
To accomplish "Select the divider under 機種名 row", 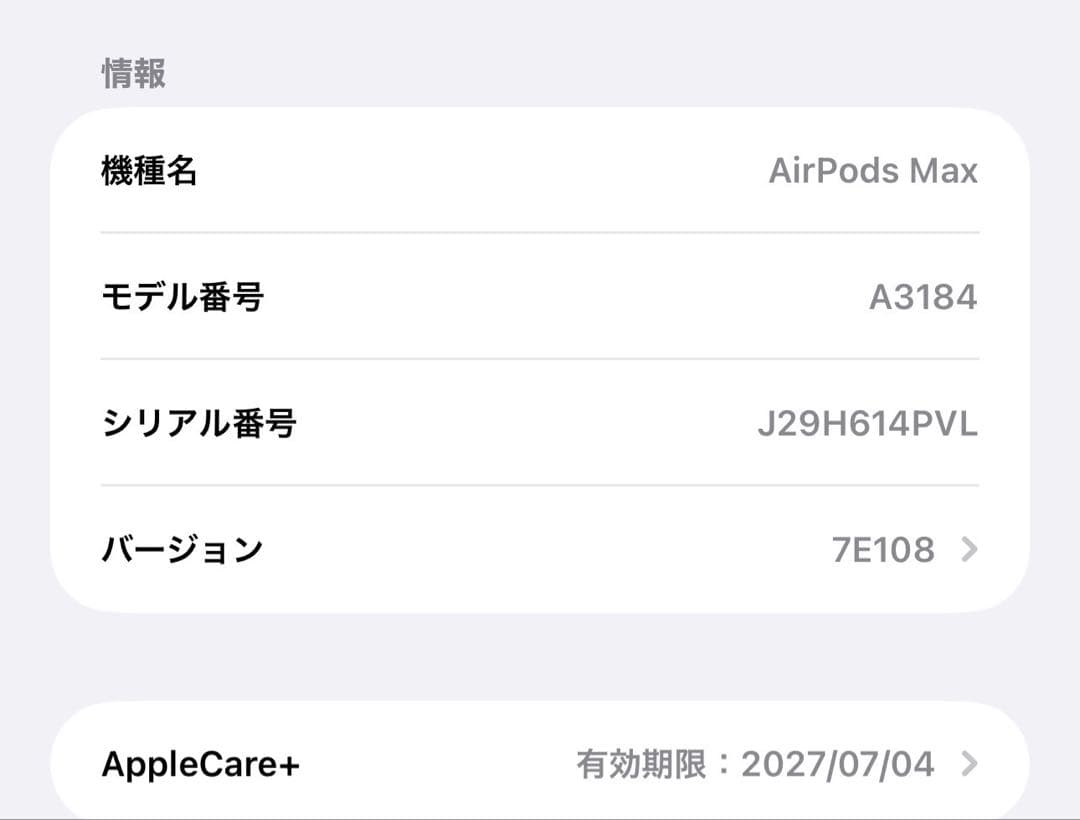I will [540, 234].
